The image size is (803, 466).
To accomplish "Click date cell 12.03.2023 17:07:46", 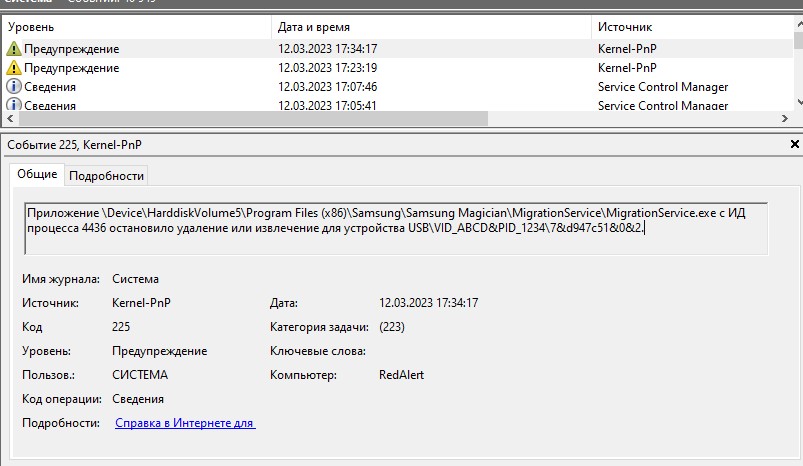I will pos(328,87).
